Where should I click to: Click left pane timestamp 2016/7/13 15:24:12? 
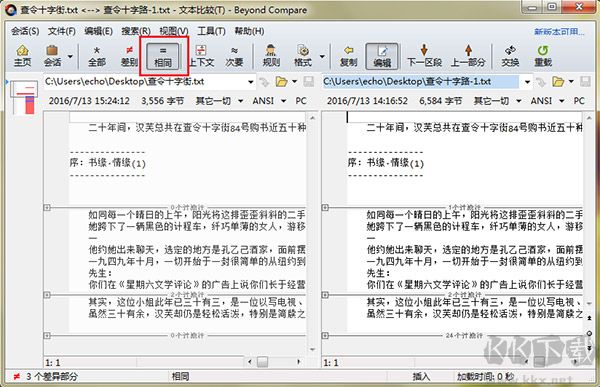click(89, 101)
